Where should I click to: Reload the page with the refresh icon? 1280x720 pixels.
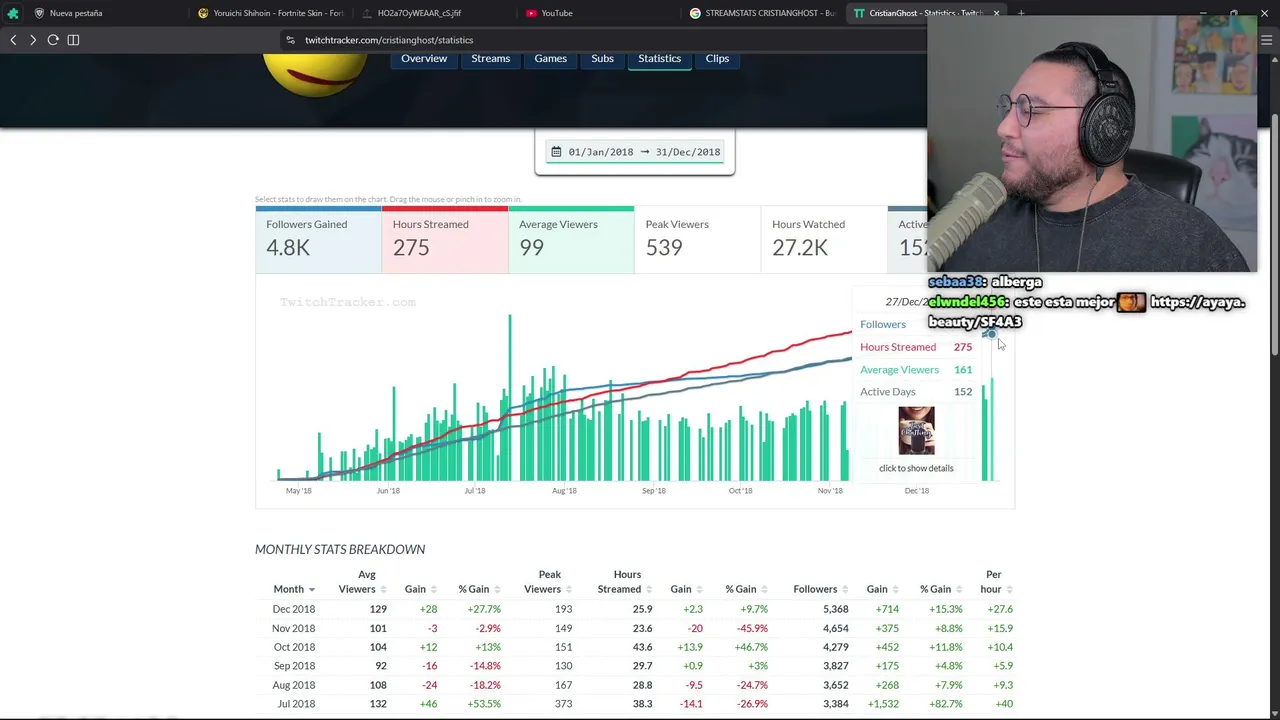[x=53, y=40]
